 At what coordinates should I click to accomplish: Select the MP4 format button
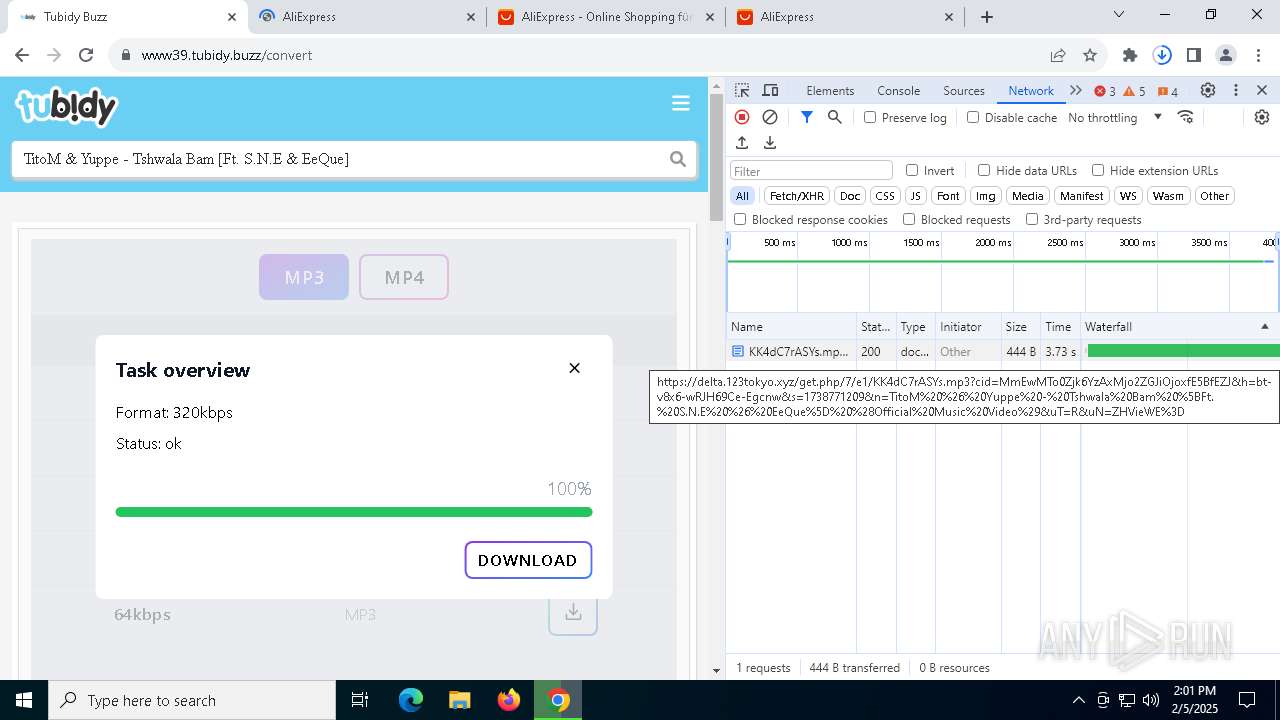[x=404, y=277]
